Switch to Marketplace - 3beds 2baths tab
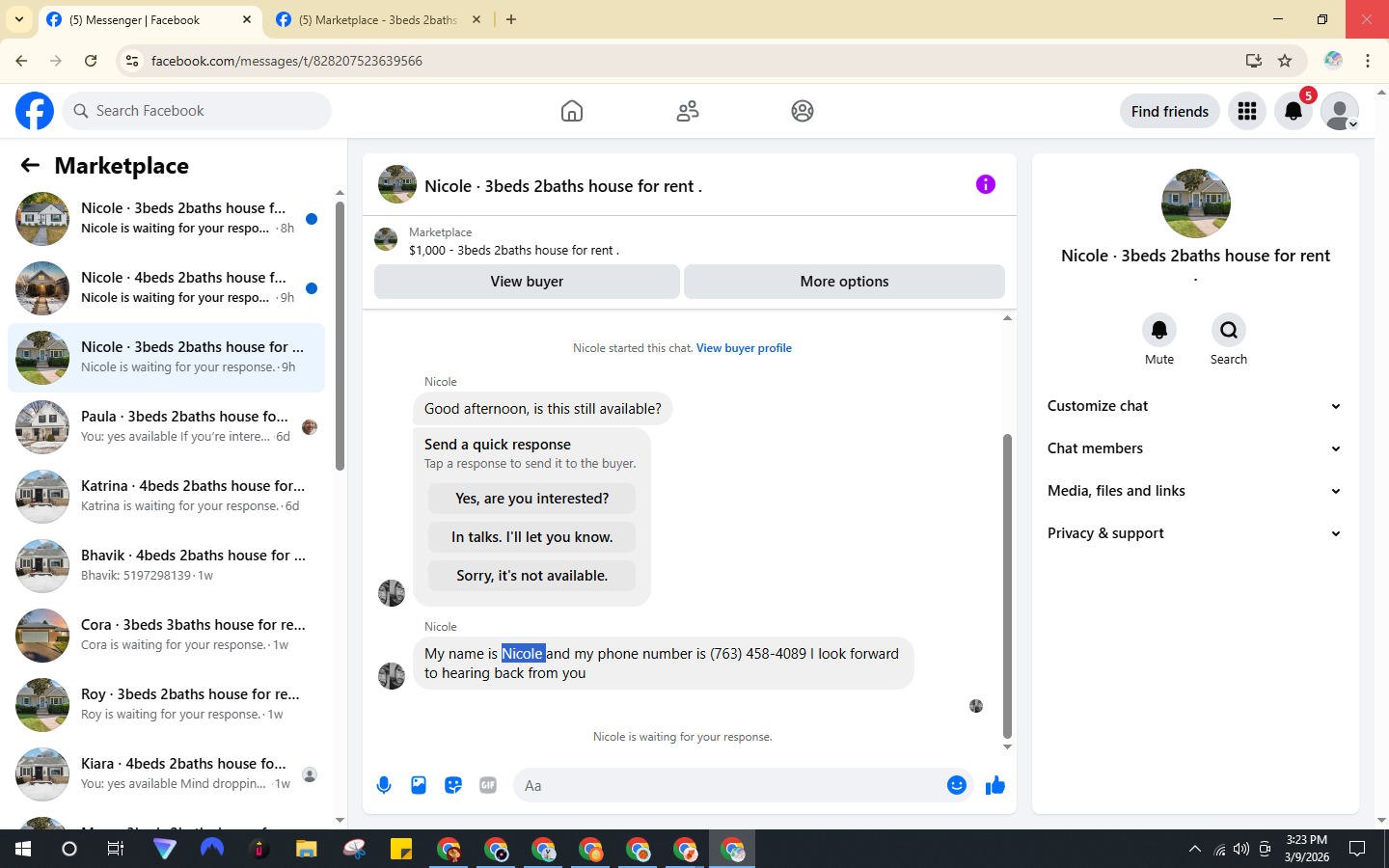The image size is (1389, 868). pyautogui.click(x=378, y=19)
